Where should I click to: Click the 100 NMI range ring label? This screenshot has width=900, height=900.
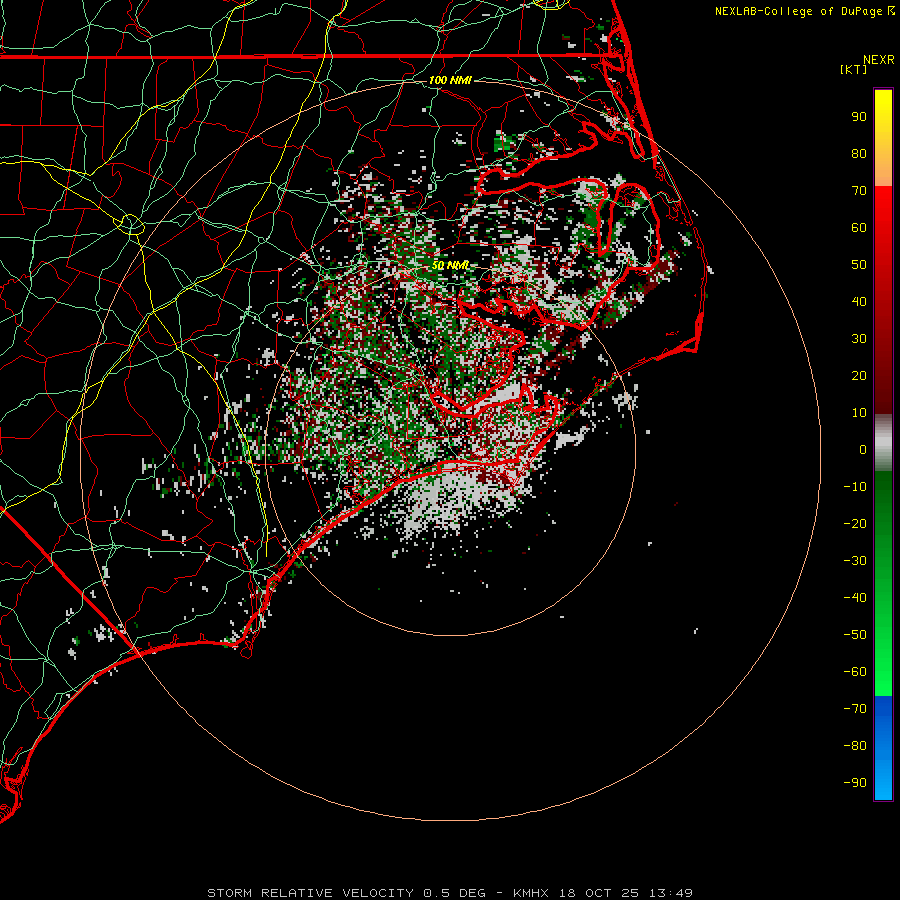point(450,80)
